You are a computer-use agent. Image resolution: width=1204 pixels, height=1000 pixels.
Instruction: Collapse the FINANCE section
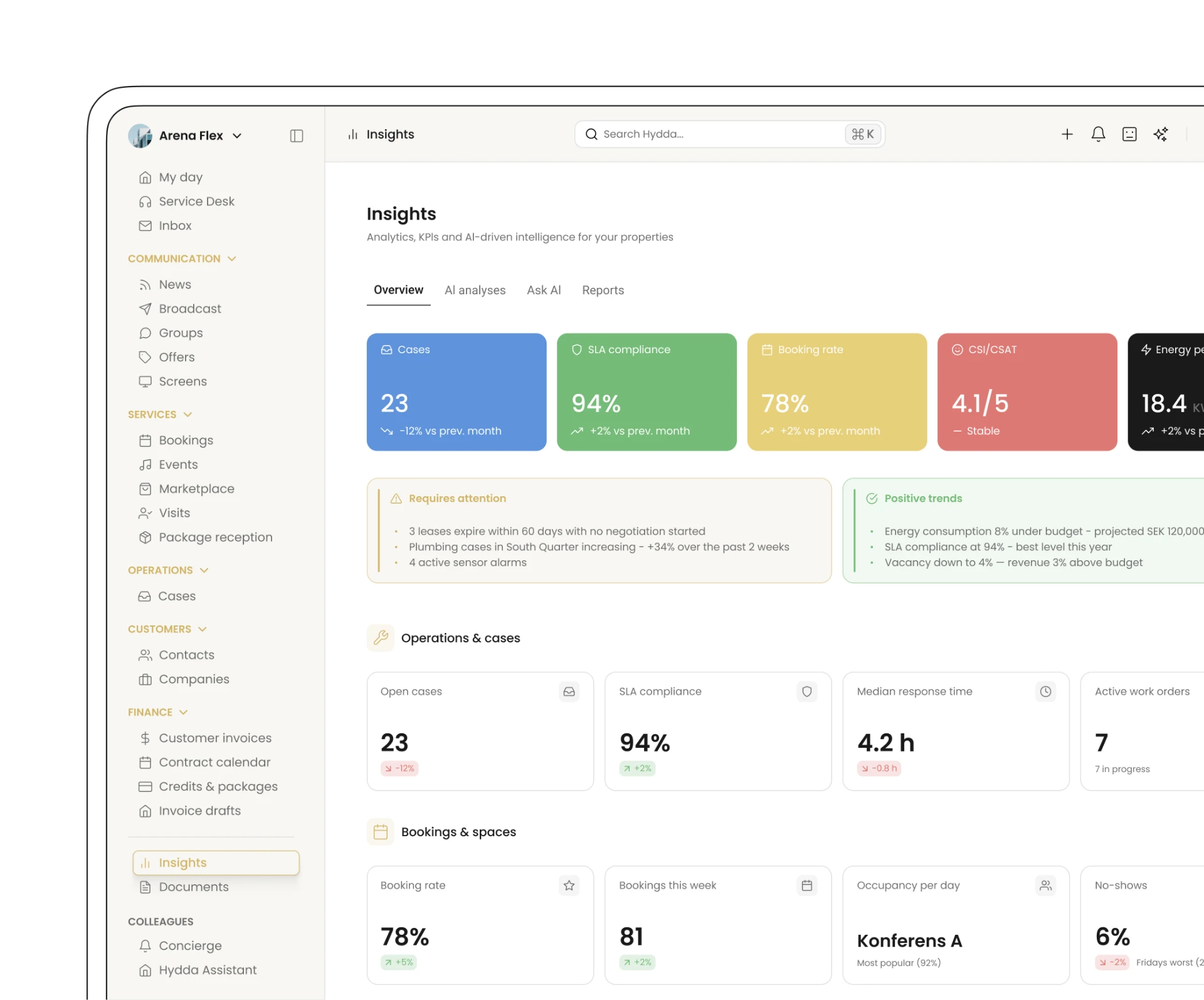(158, 712)
